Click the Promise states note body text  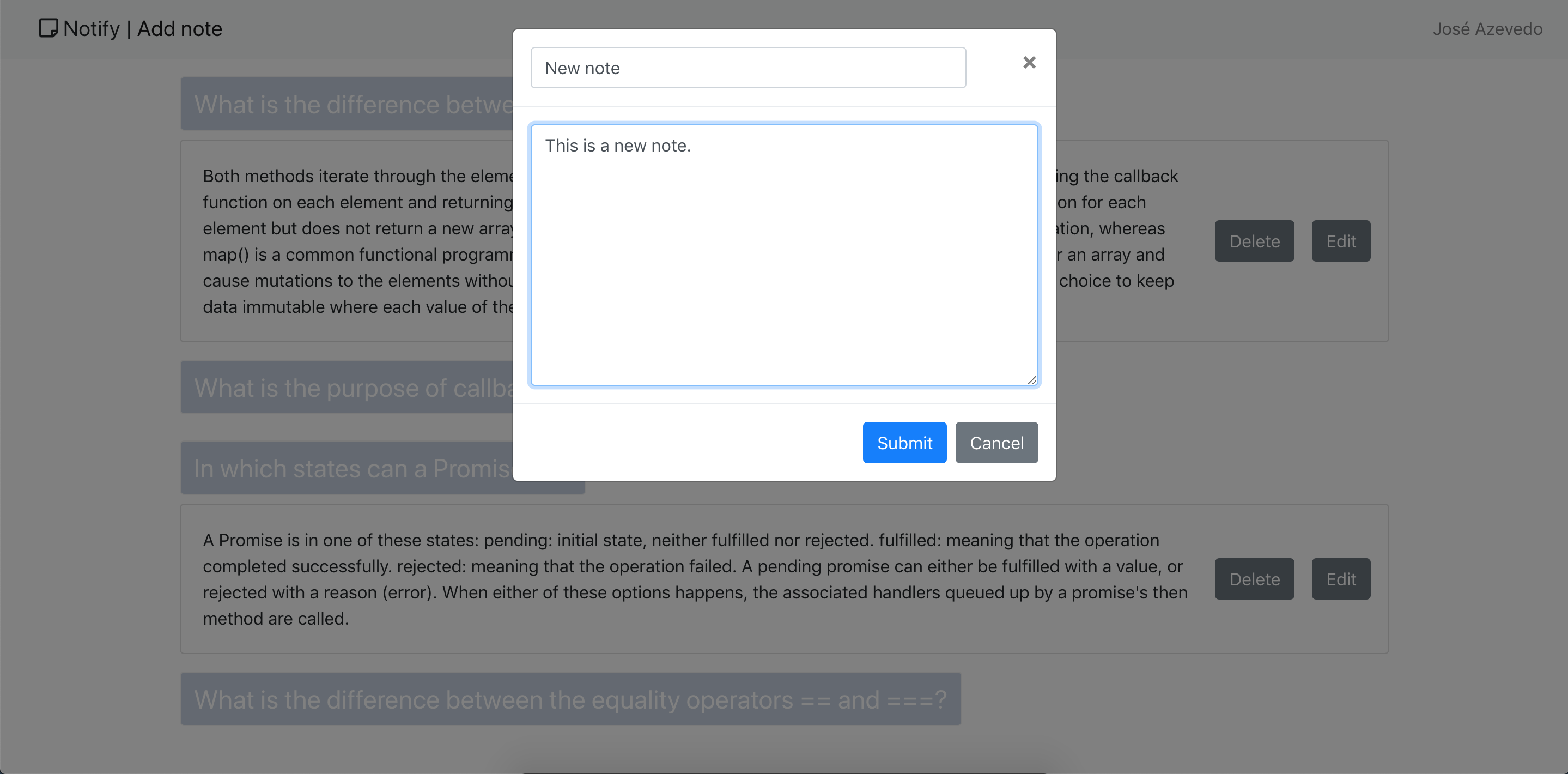[x=695, y=579]
